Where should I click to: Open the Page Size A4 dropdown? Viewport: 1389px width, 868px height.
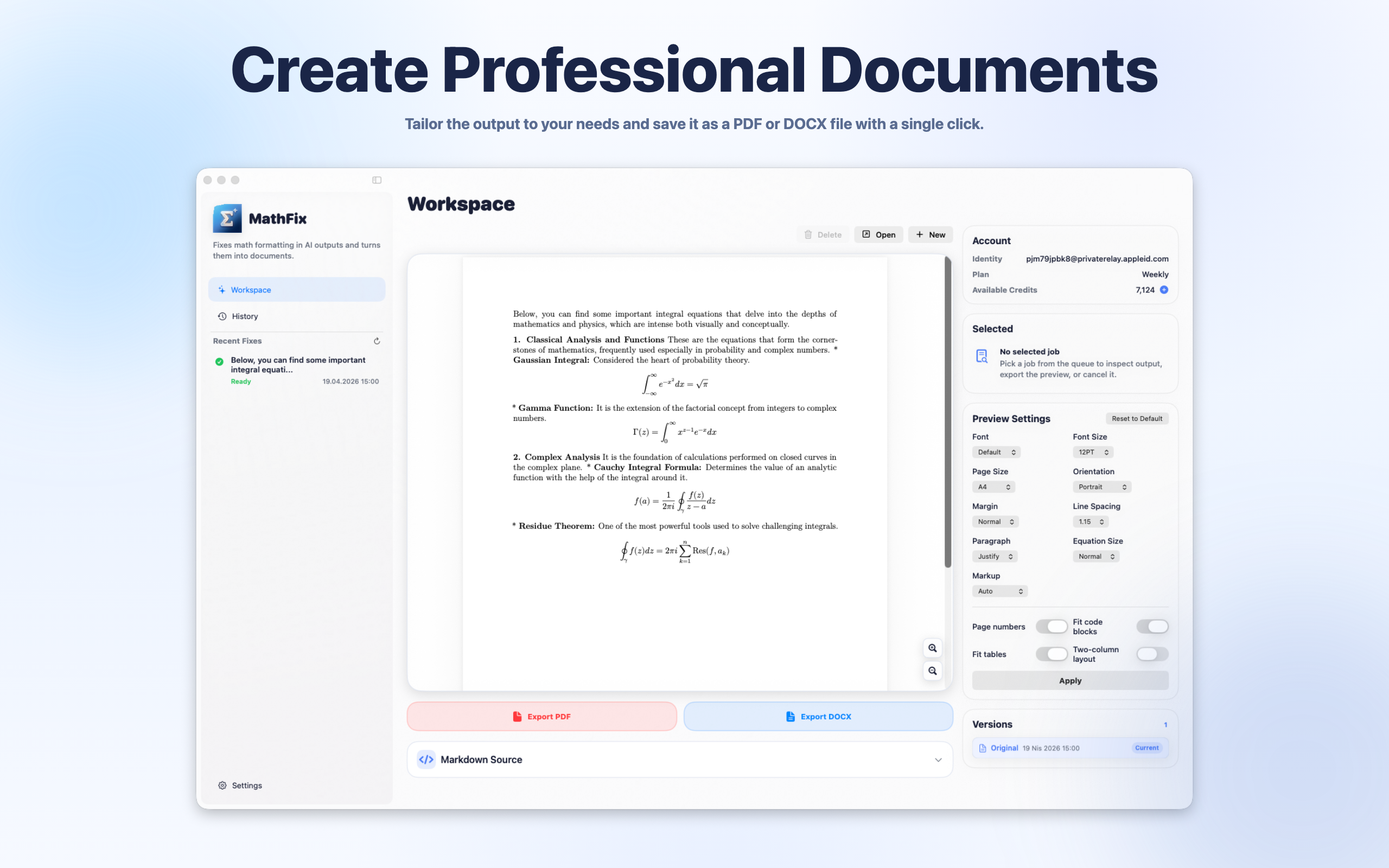pos(993,487)
